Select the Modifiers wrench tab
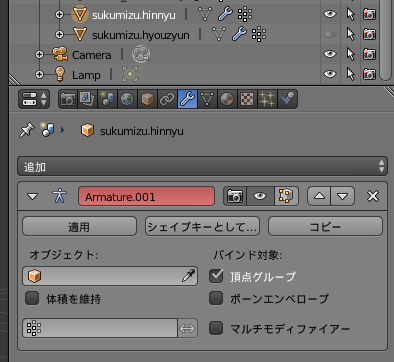 (x=187, y=99)
